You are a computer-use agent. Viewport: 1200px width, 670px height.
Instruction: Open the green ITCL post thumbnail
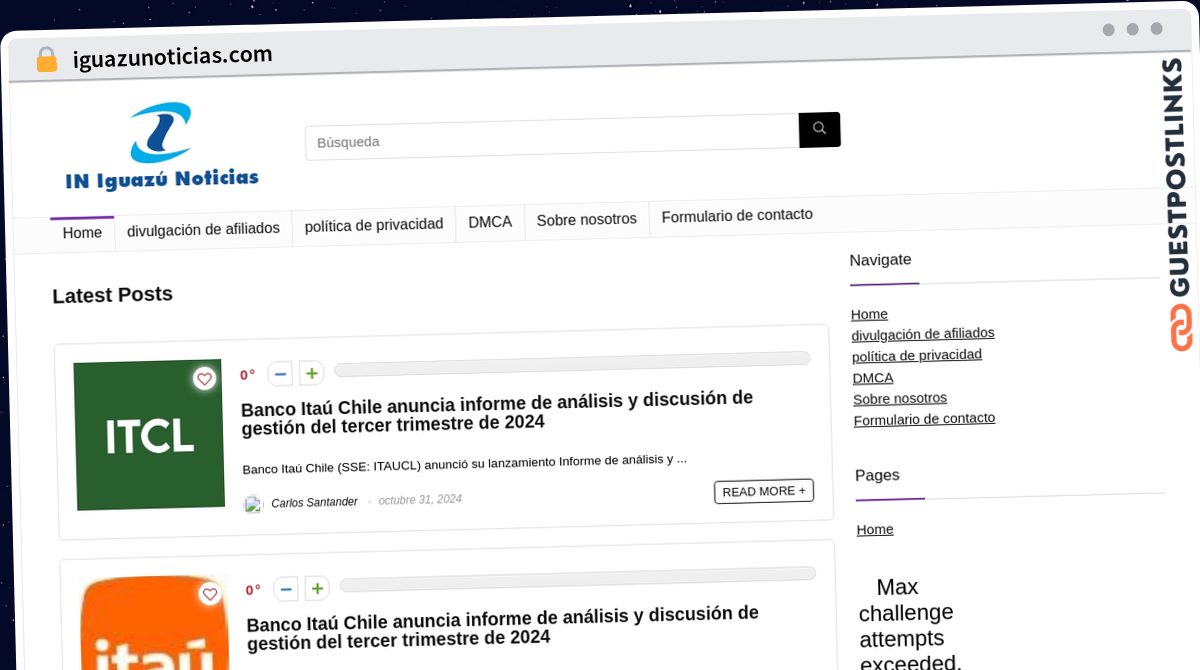coord(149,435)
